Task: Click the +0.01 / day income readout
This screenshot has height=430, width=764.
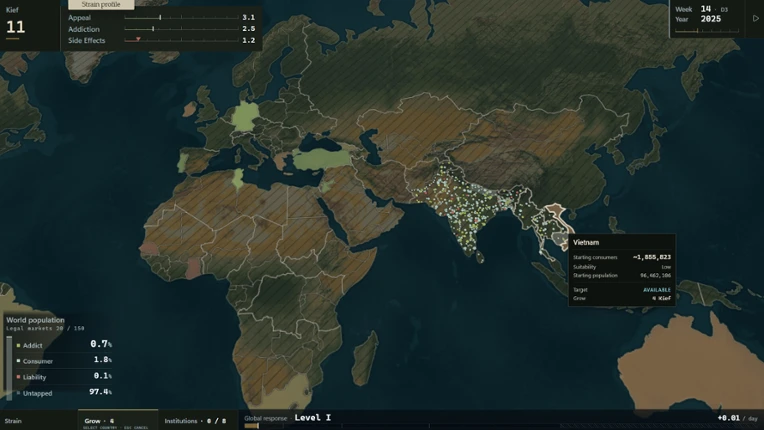Action: point(737,418)
